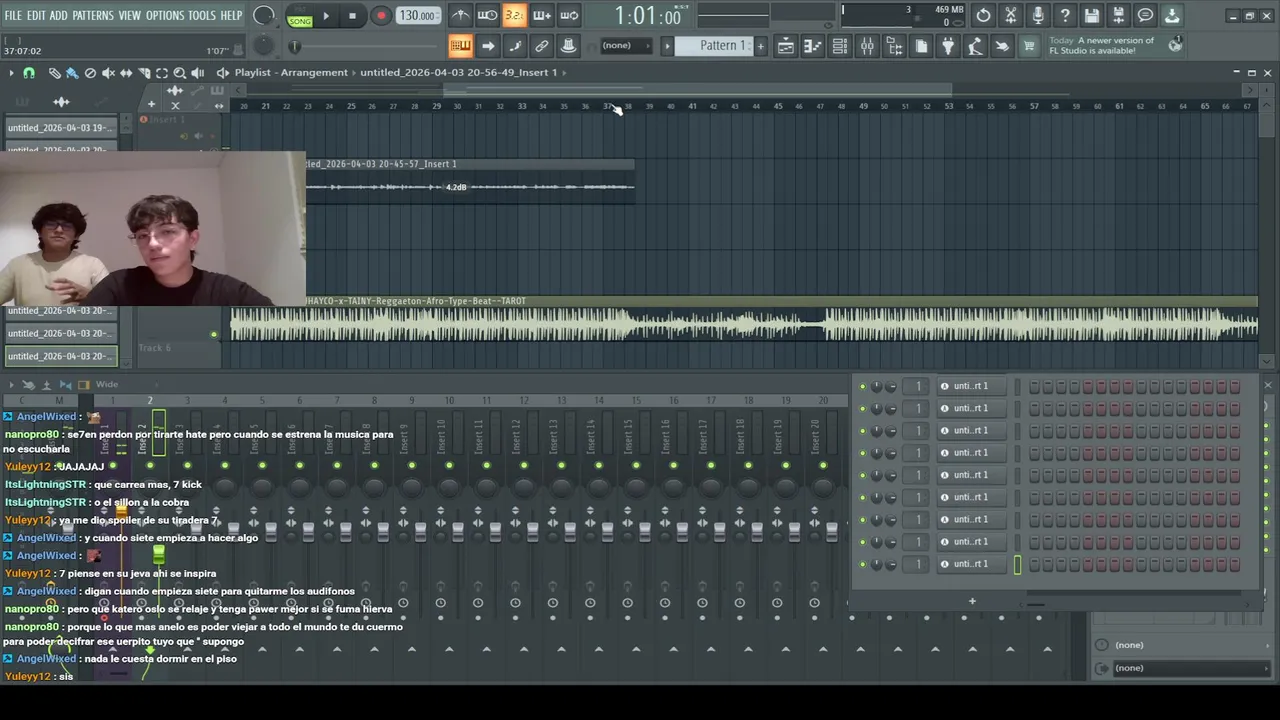Toggle step editing mode icon
Image resolution: width=1280 pixels, height=720 pixels.
tap(514, 46)
